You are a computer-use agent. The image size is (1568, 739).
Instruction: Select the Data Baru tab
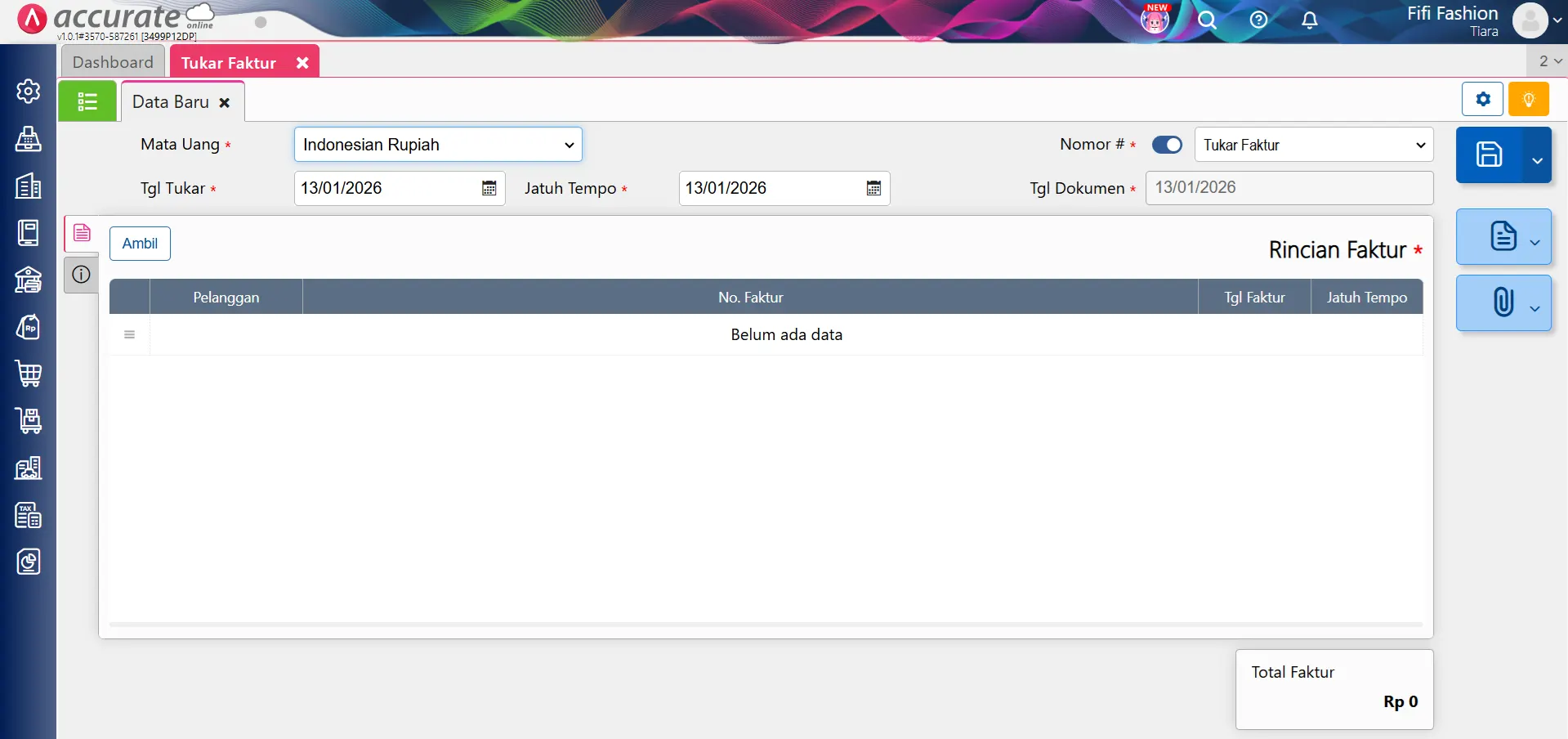pos(171,102)
